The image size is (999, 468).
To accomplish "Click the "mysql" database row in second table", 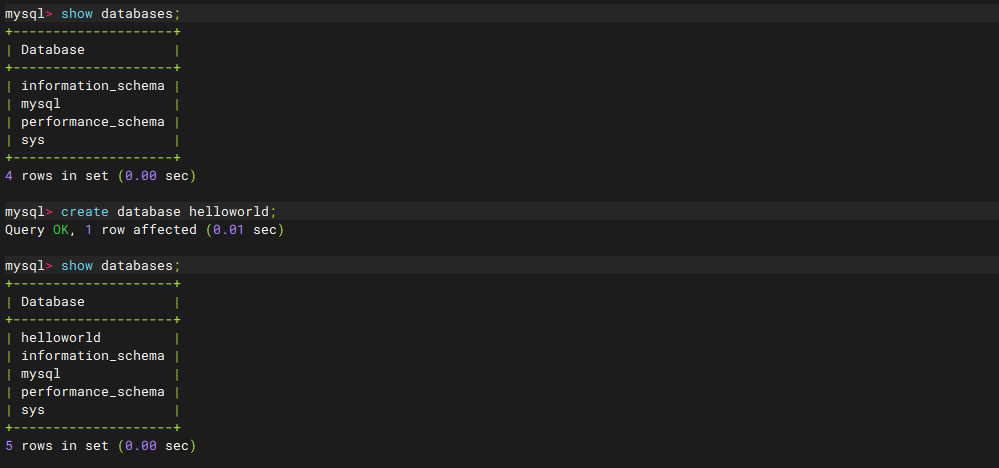I will (x=41, y=374).
